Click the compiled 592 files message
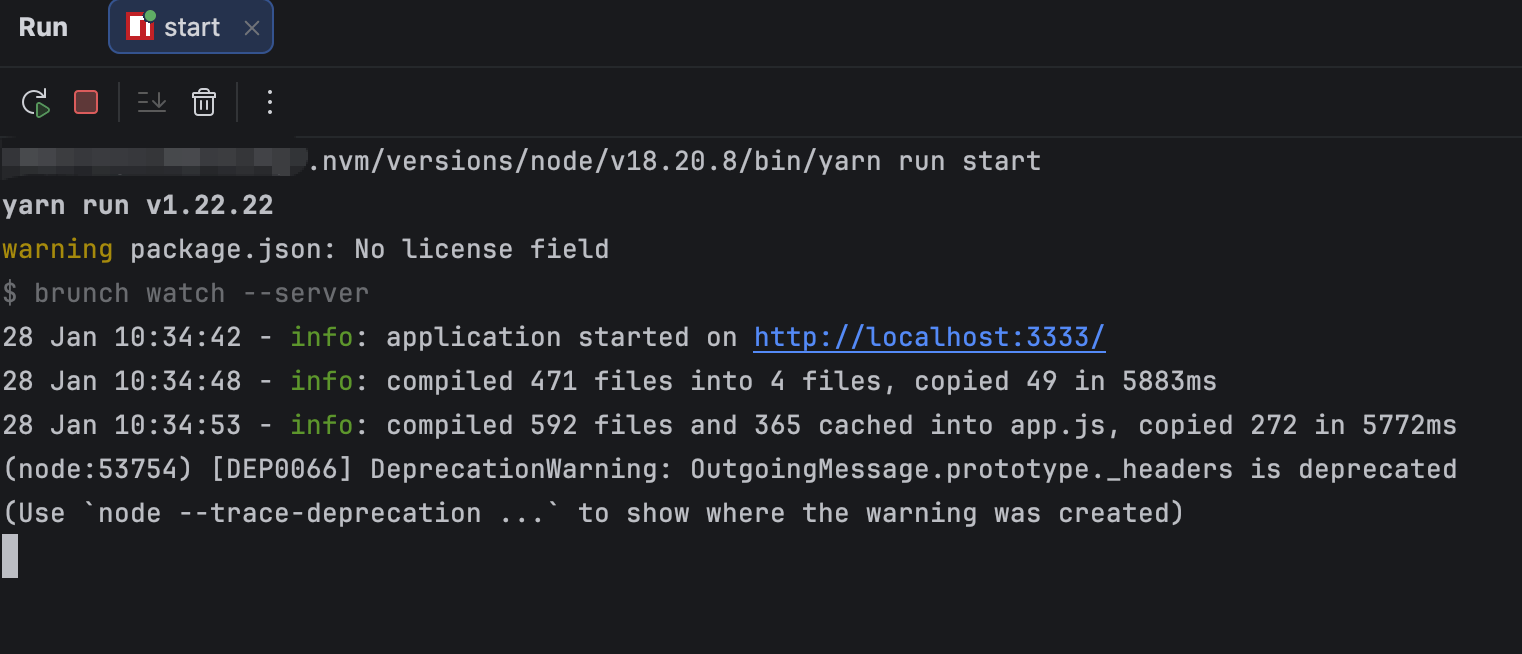 click(x=920, y=425)
